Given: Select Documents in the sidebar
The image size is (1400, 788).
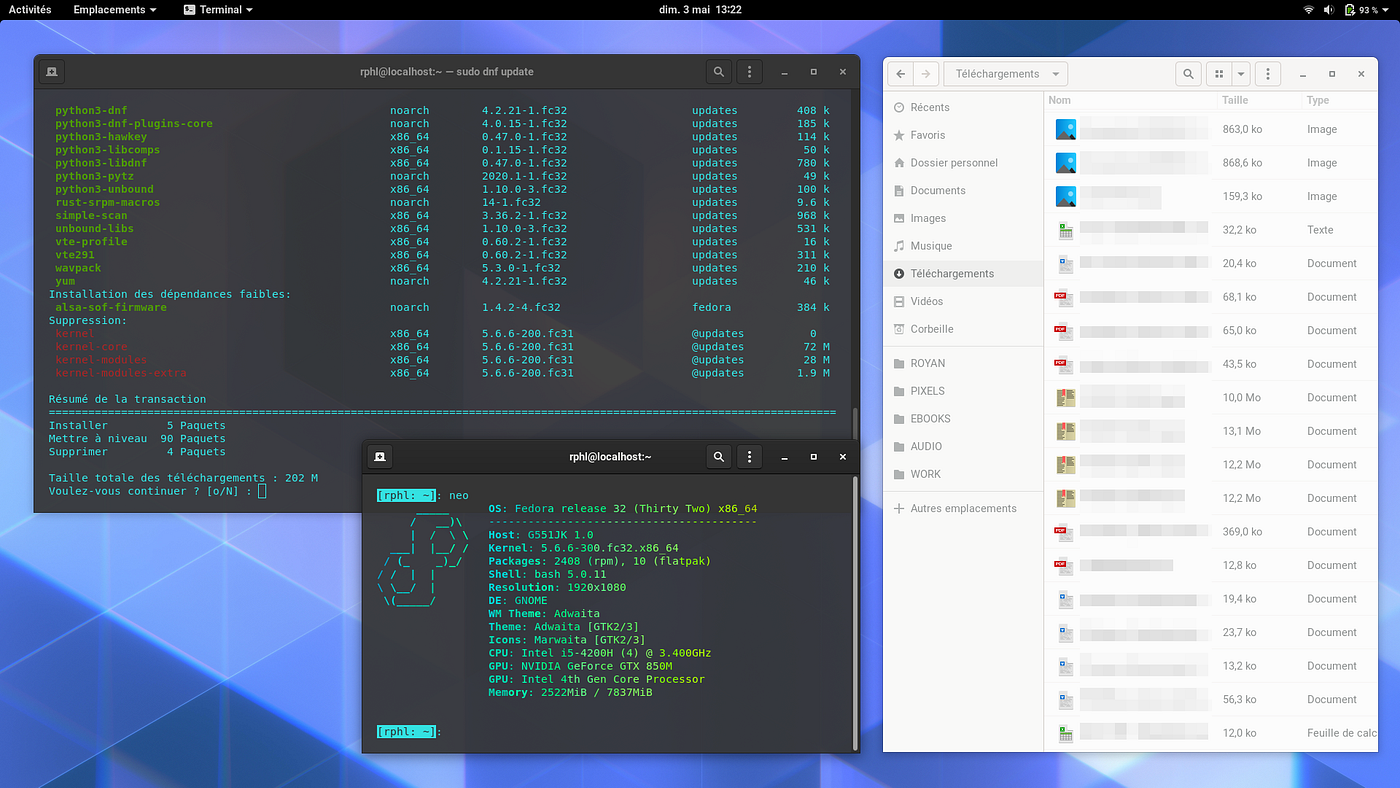Looking at the screenshot, I should [x=937, y=190].
